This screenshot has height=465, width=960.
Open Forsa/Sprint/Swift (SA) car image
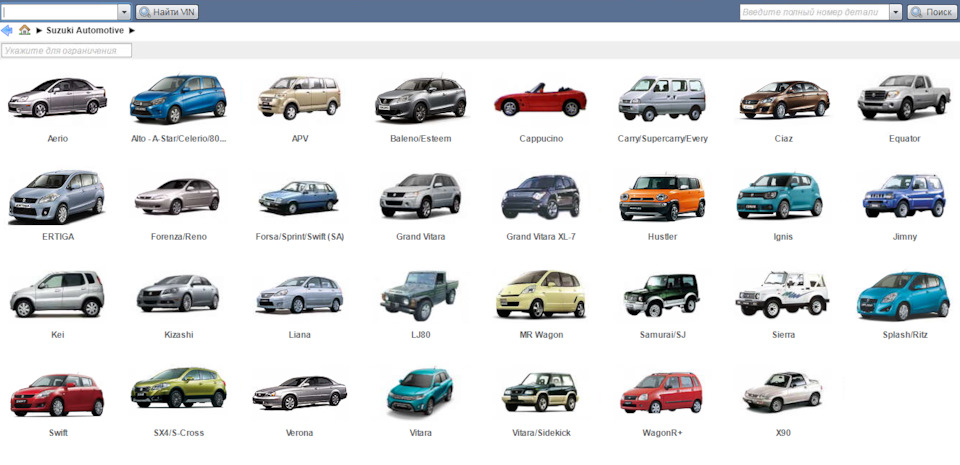coord(299,197)
